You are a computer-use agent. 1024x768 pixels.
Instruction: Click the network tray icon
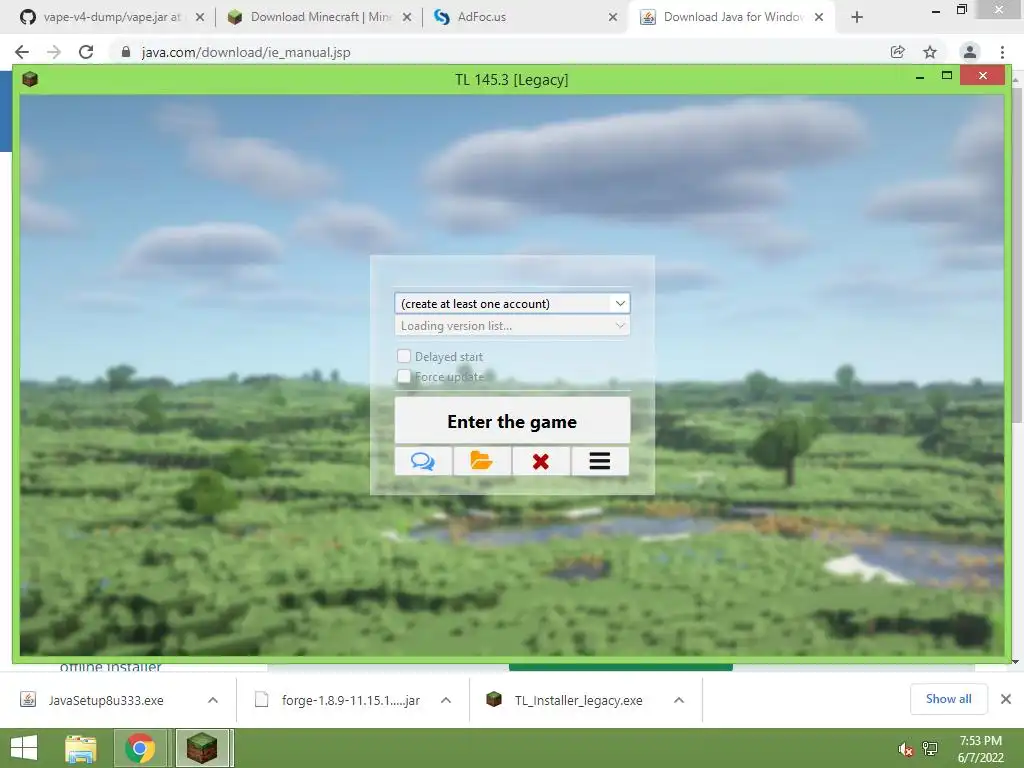pos(930,749)
